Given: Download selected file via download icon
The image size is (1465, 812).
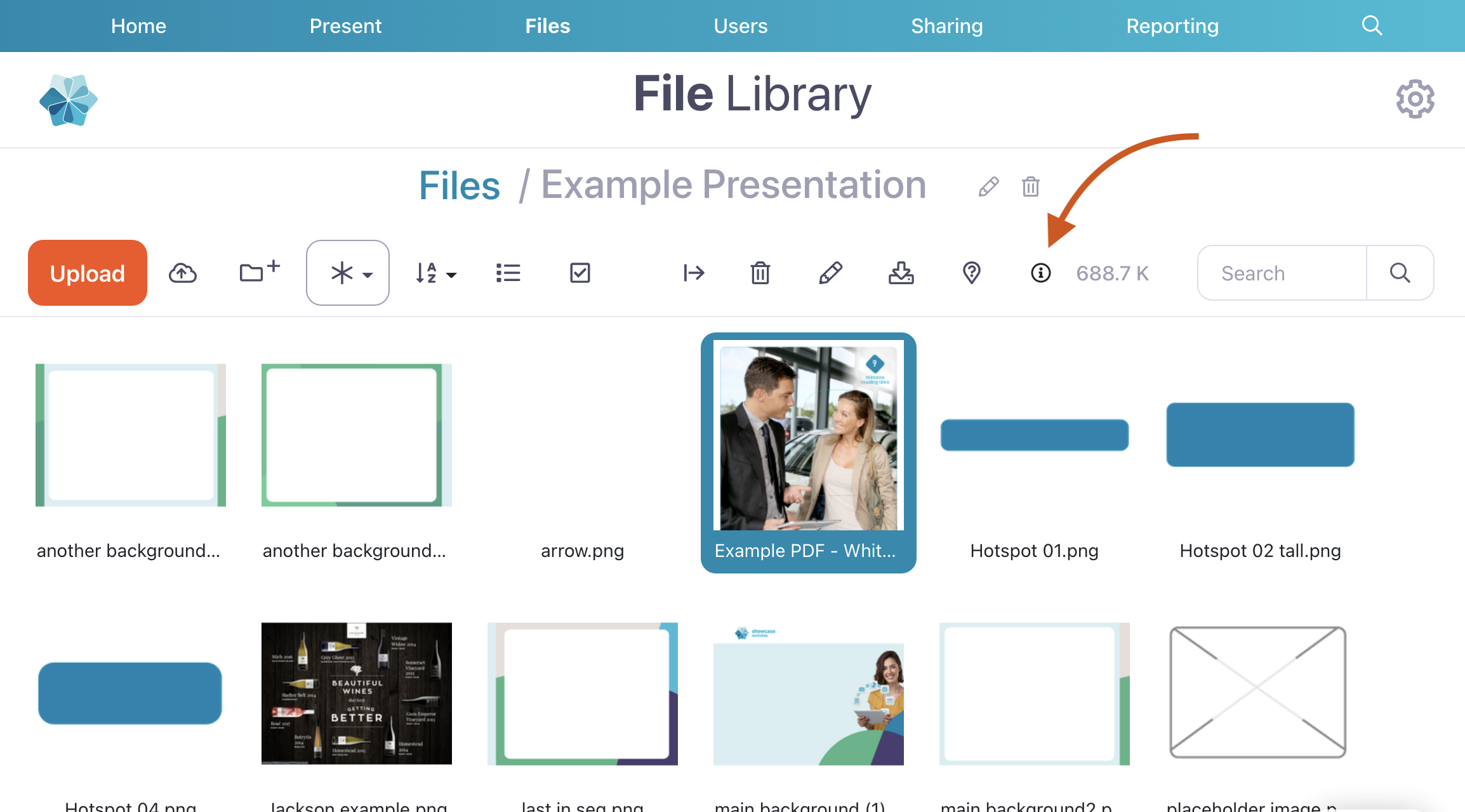Looking at the screenshot, I should pyautogui.click(x=901, y=273).
